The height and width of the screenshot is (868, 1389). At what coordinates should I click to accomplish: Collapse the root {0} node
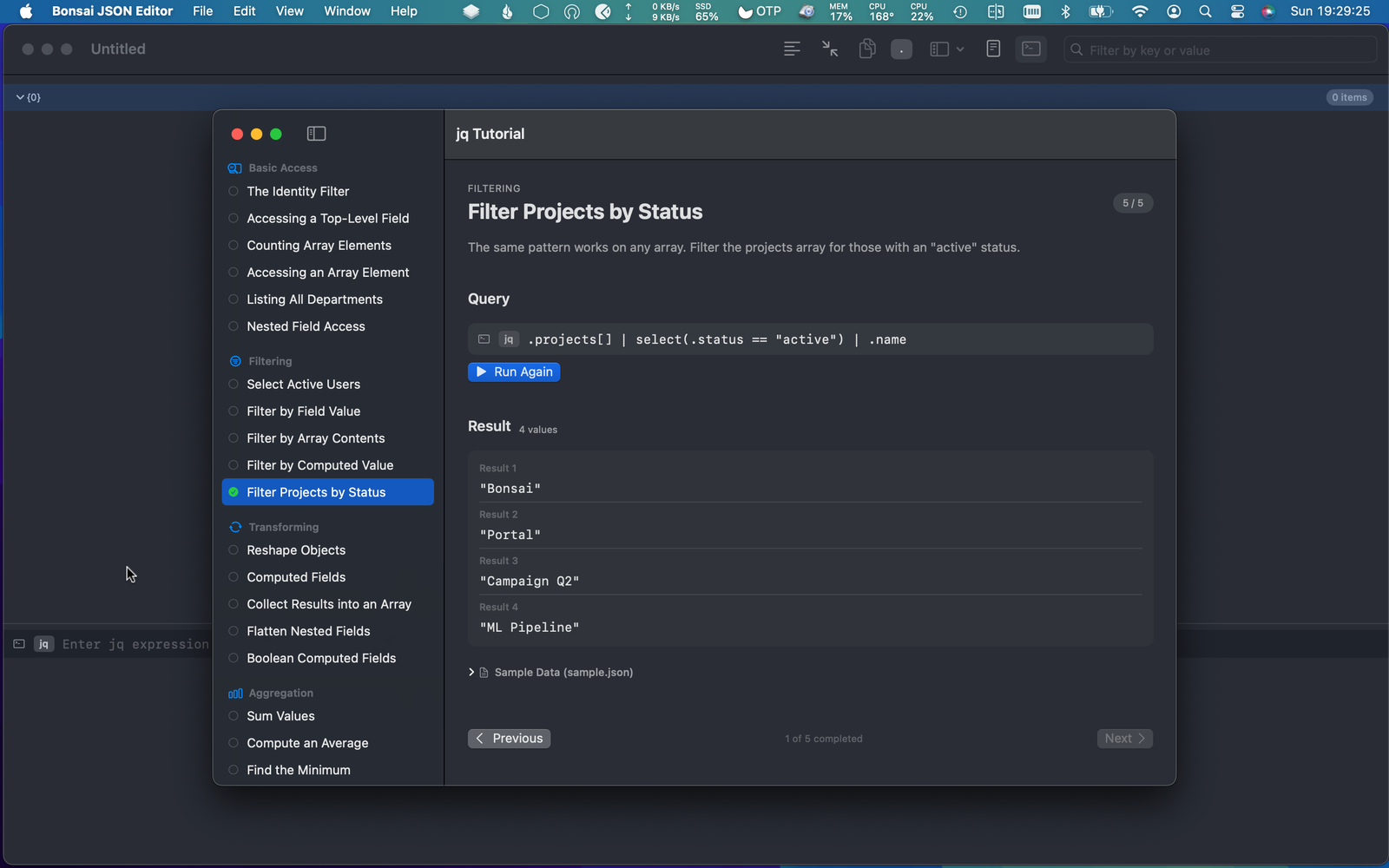point(20,97)
